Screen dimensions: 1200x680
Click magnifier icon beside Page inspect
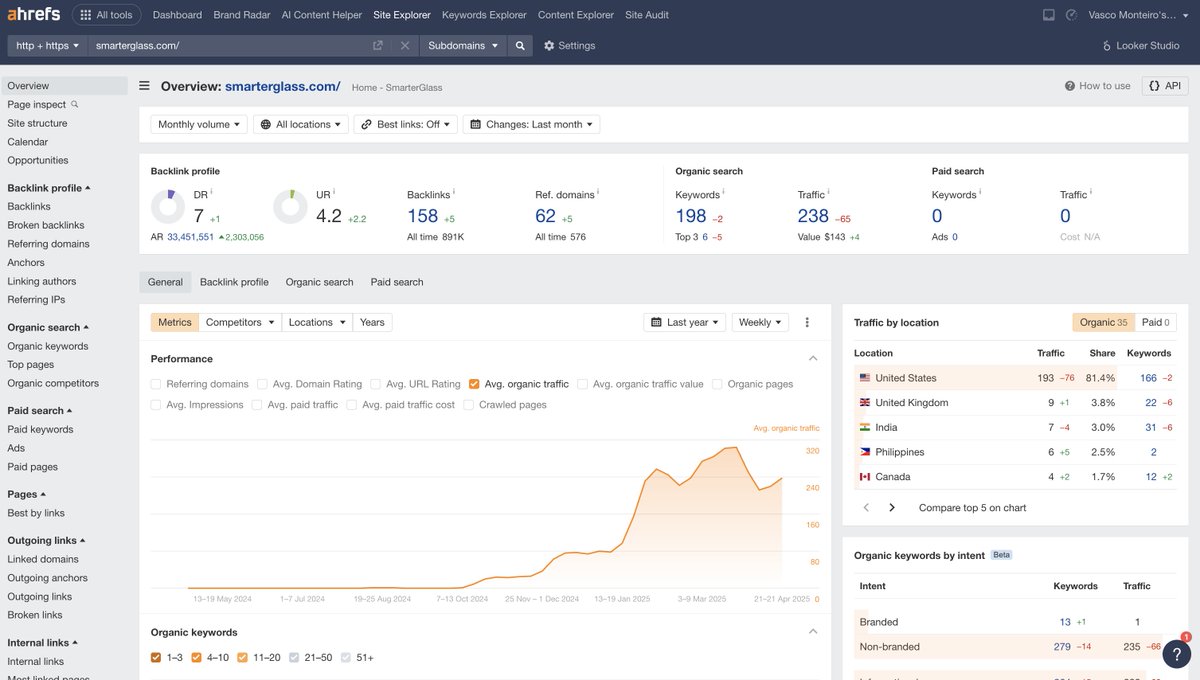[x=74, y=104]
